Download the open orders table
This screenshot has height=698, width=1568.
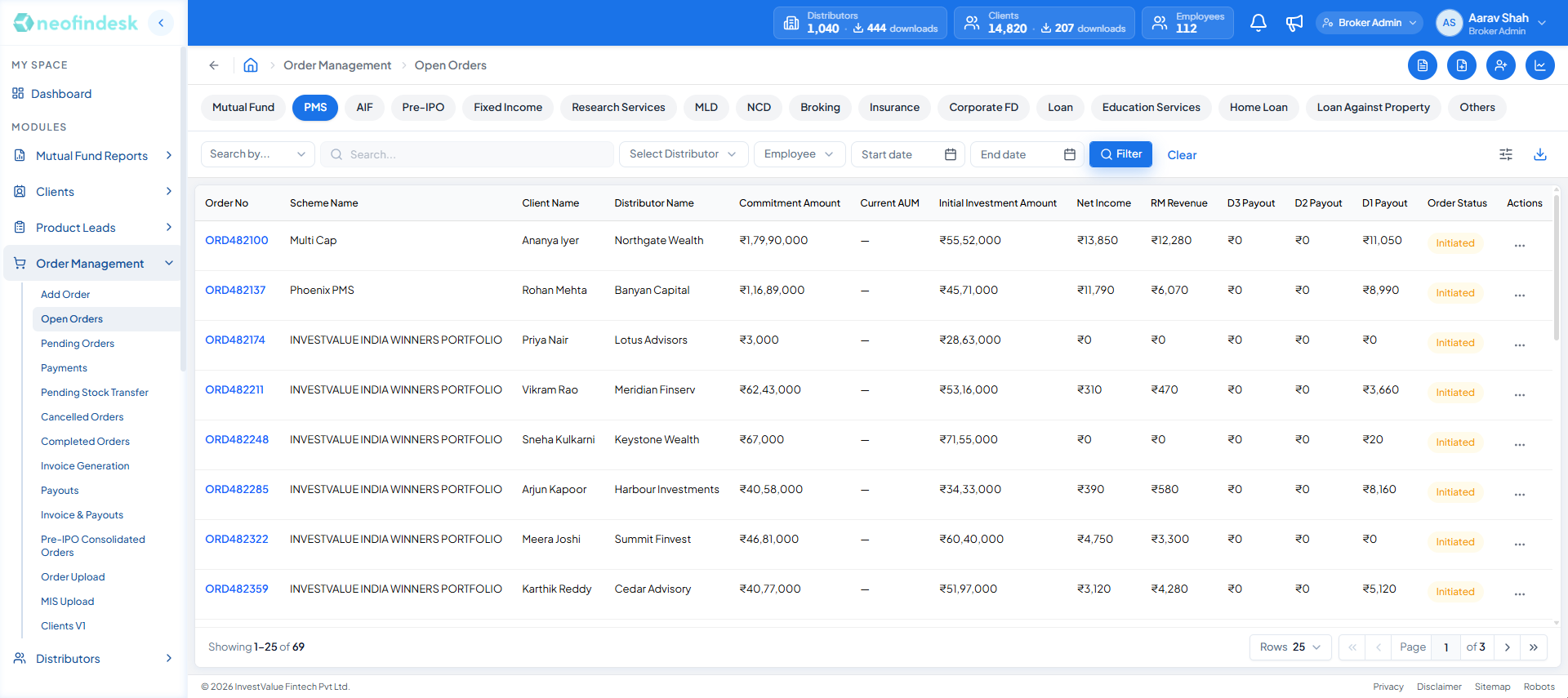(1540, 154)
